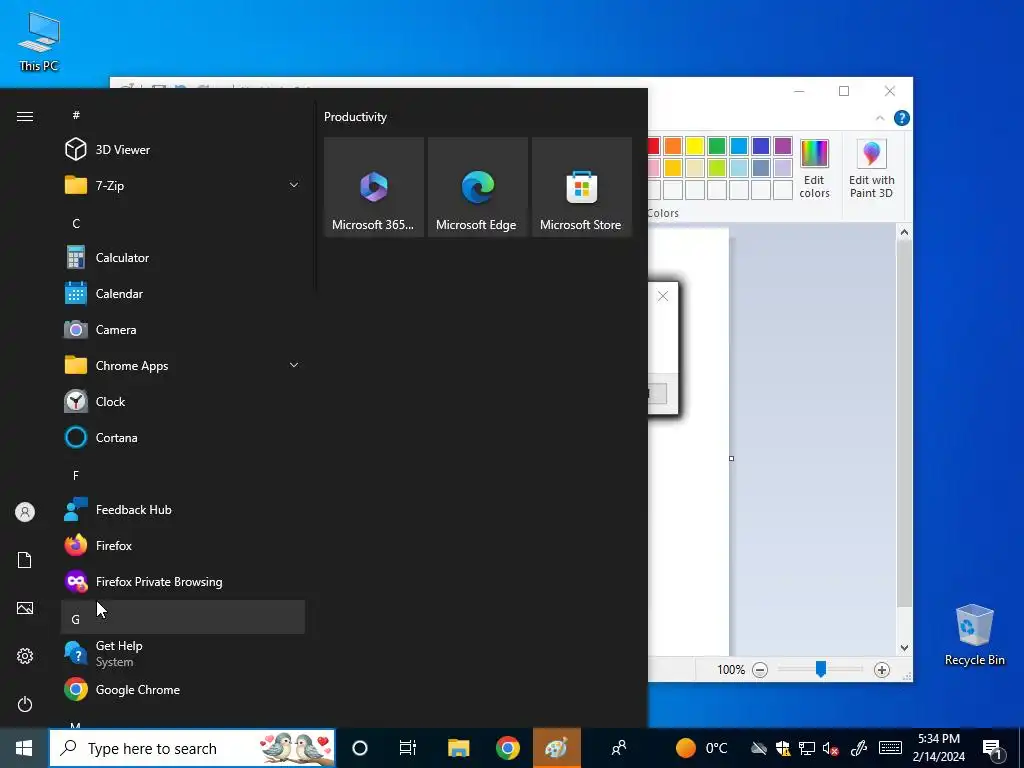Expand the Start menu hamburger button
The width and height of the screenshot is (1024, 768).
pos(25,116)
